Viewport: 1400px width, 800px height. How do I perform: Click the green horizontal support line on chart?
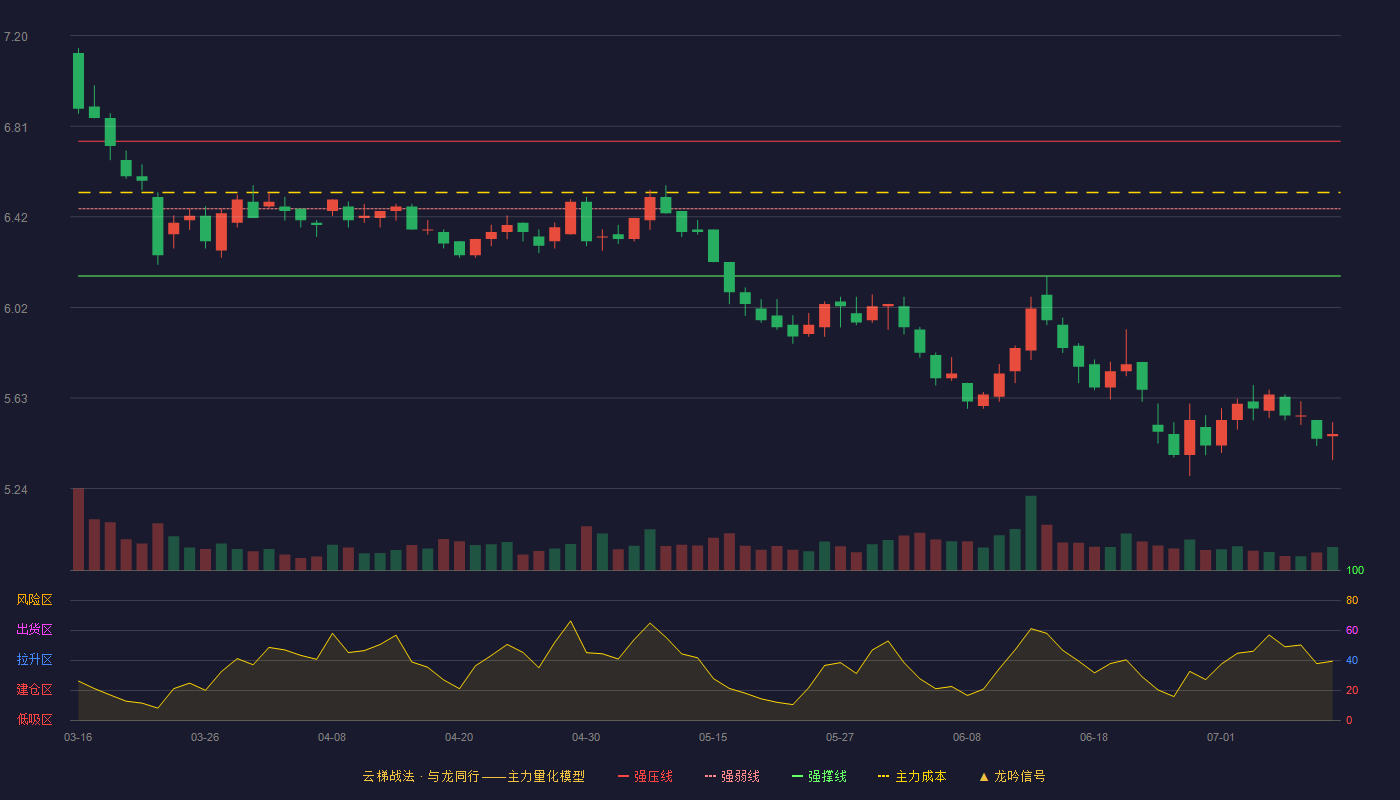(709, 276)
